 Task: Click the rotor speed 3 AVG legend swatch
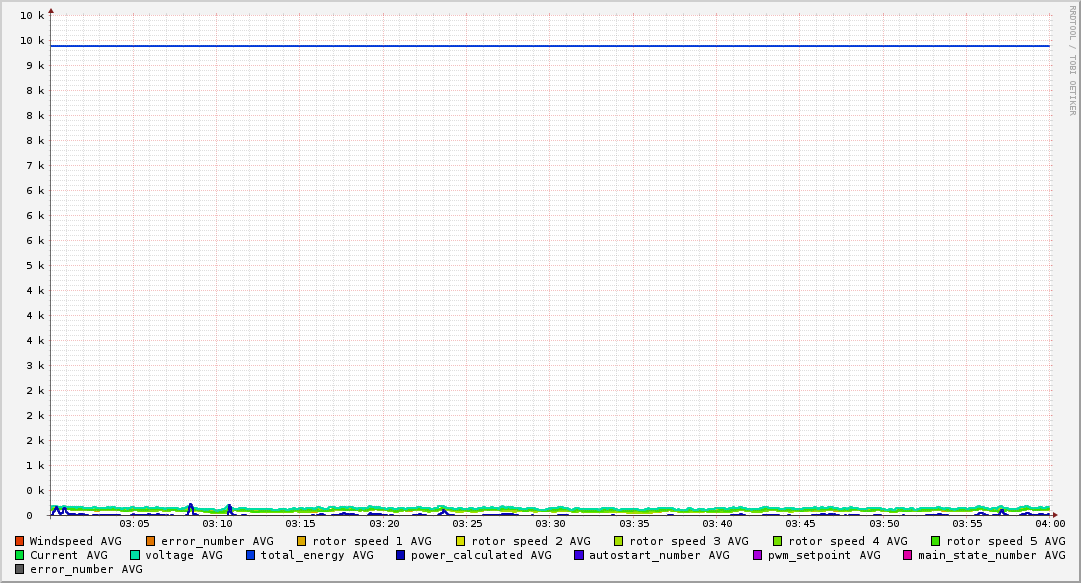pos(619,541)
